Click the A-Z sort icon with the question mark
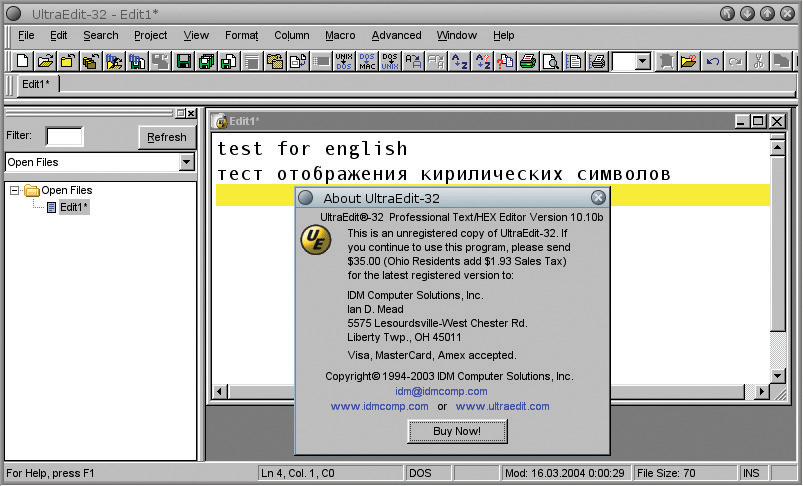The height and width of the screenshot is (486, 803). 482,62
